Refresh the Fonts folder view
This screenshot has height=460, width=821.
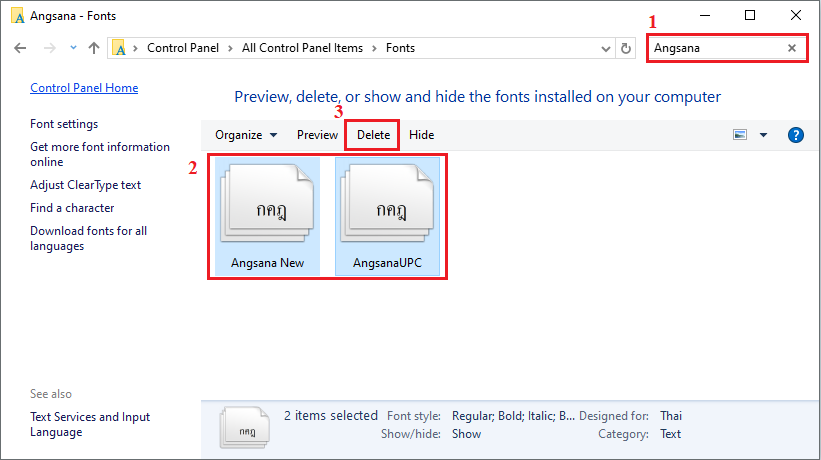[627, 48]
